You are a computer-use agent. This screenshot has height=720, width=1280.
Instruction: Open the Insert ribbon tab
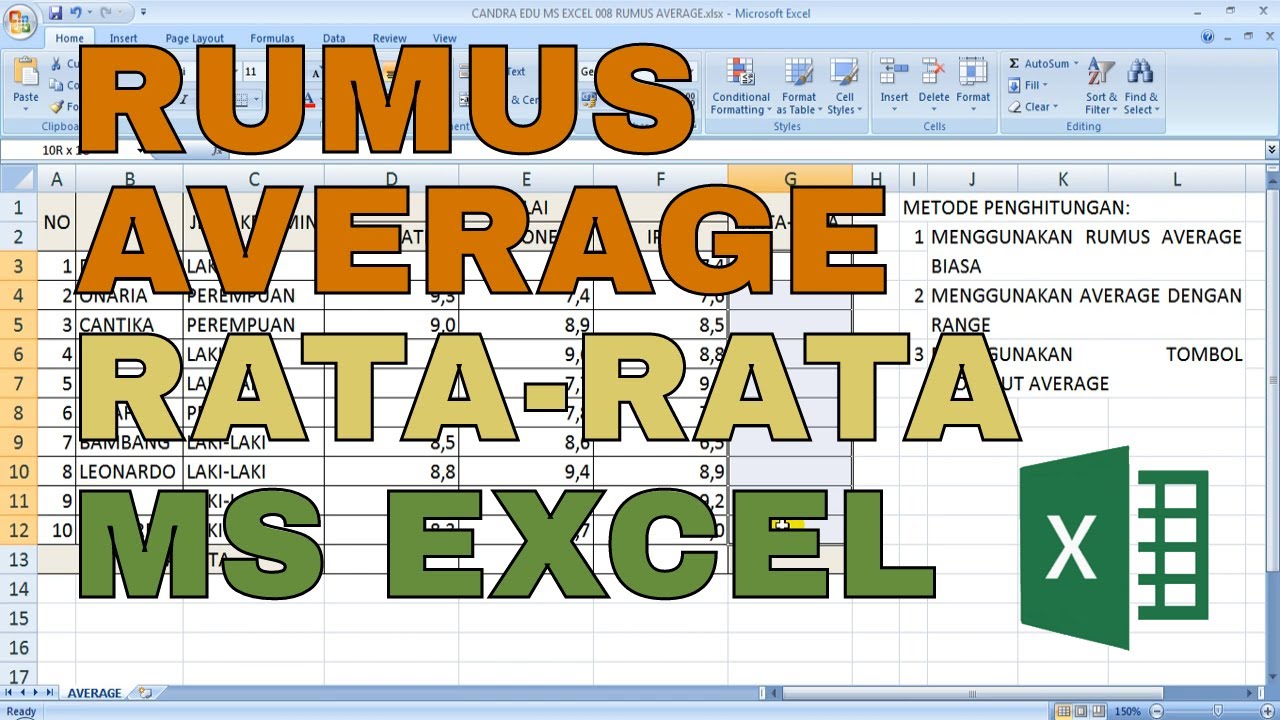[124, 38]
